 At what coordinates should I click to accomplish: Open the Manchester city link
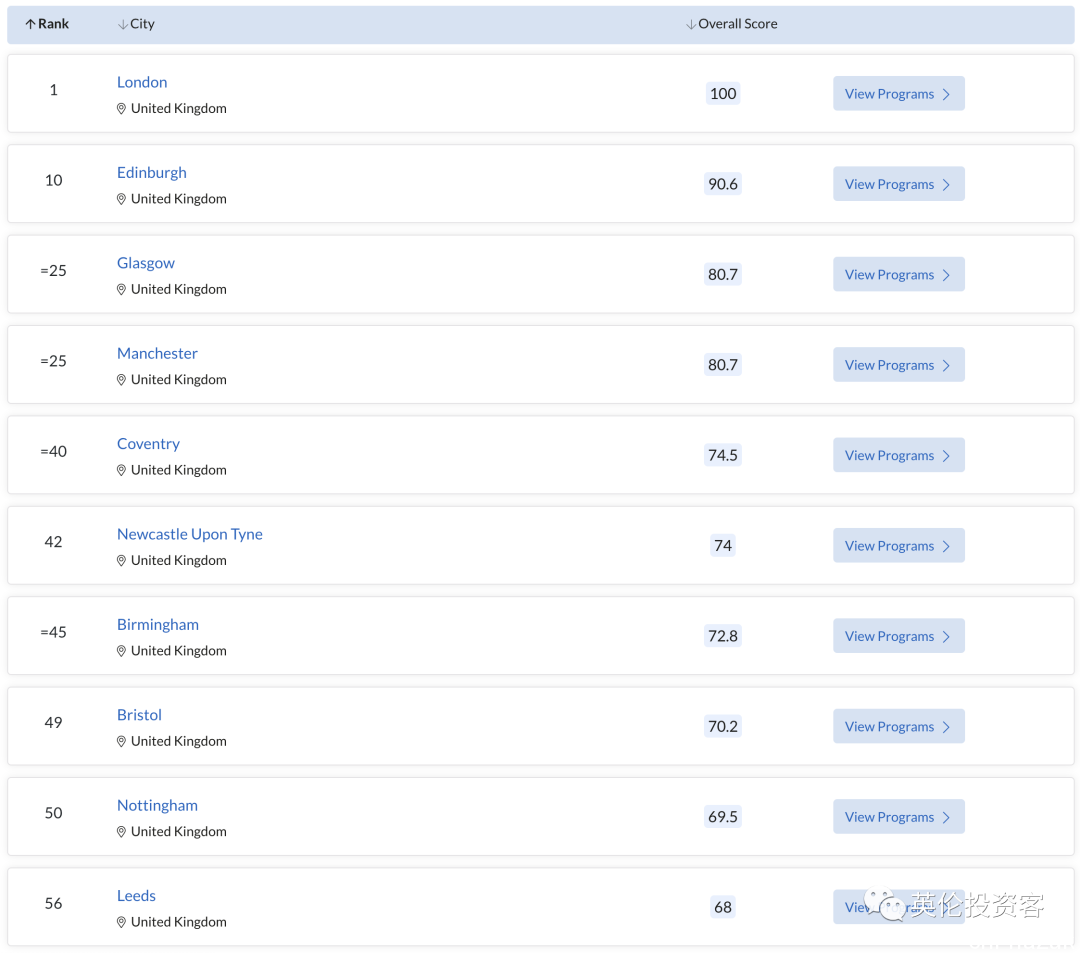[x=157, y=353]
